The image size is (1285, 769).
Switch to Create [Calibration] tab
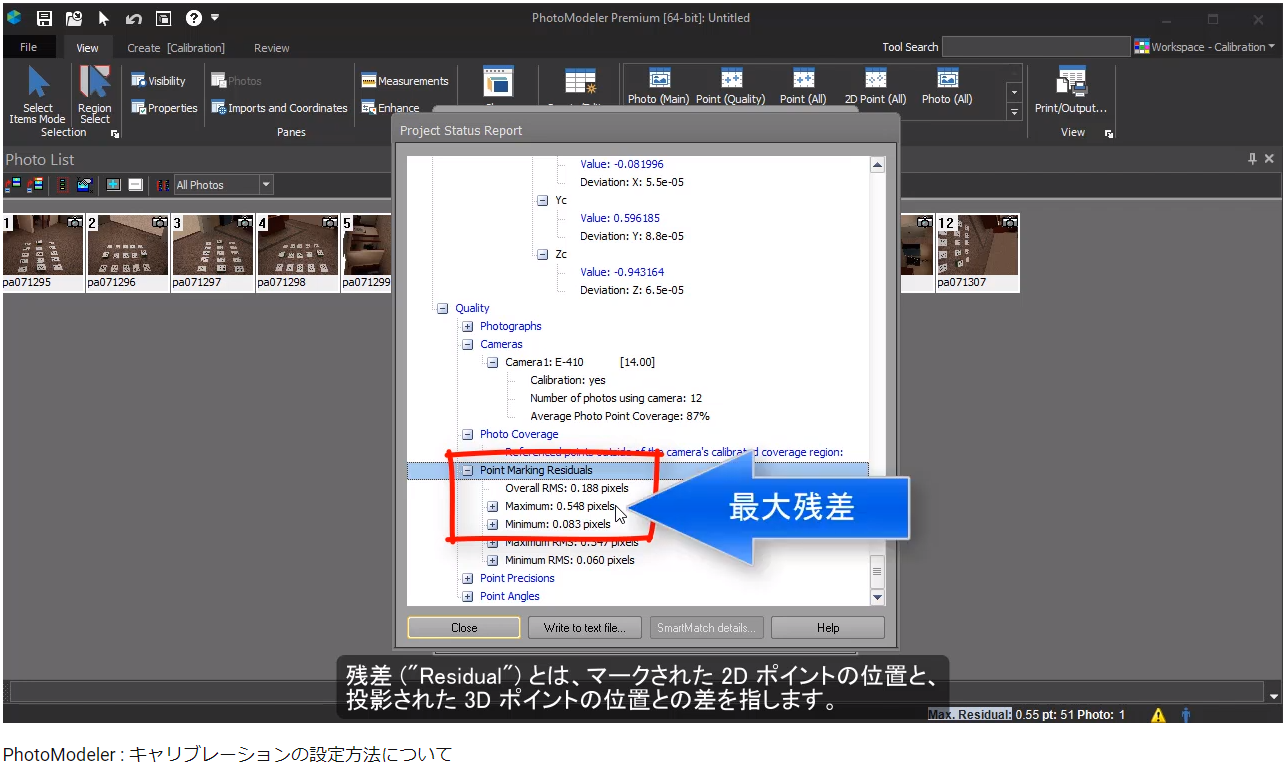[176, 47]
